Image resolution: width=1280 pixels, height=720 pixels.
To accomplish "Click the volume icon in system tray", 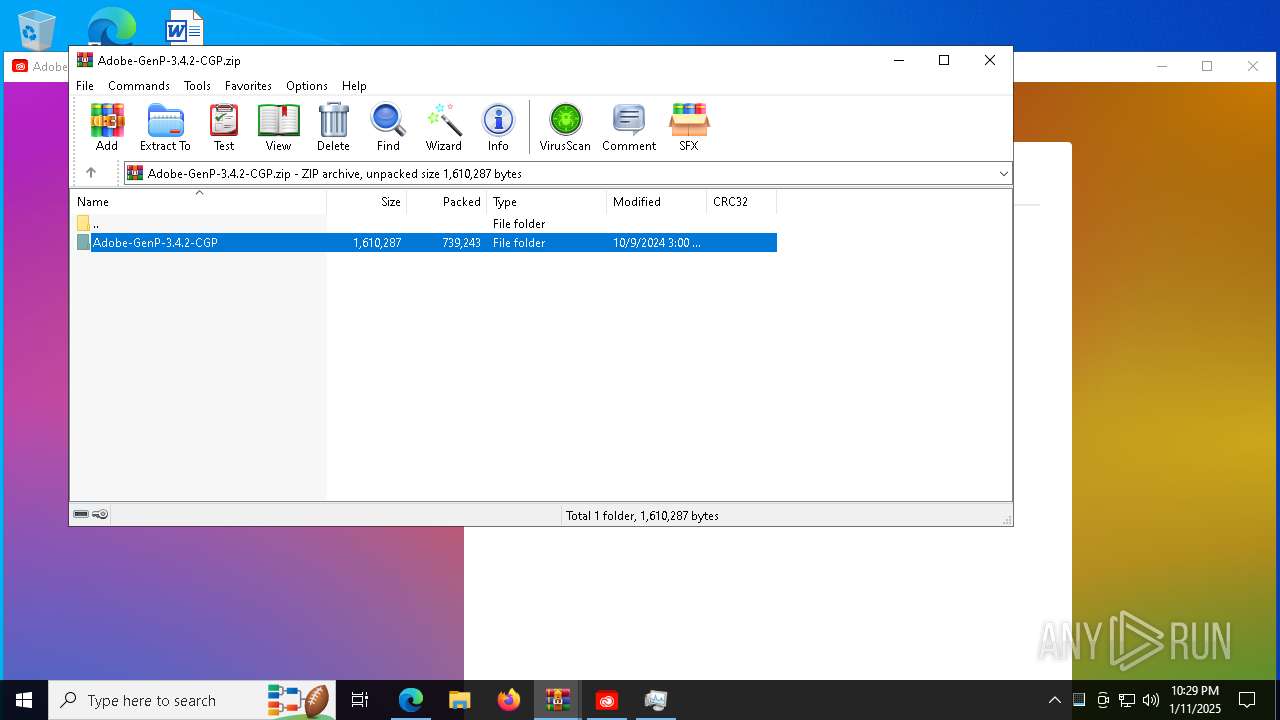I will pos(1151,700).
